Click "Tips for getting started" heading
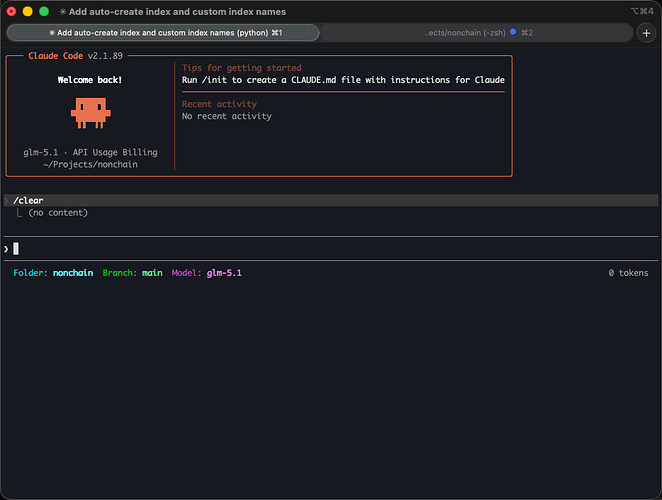662x500 pixels. (241, 68)
